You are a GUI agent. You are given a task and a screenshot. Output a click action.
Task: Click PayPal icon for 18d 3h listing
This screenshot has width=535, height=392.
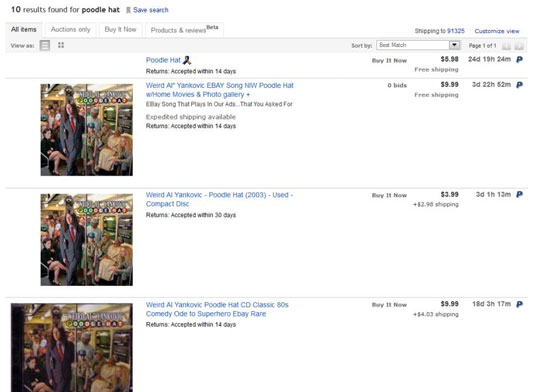click(x=519, y=304)
